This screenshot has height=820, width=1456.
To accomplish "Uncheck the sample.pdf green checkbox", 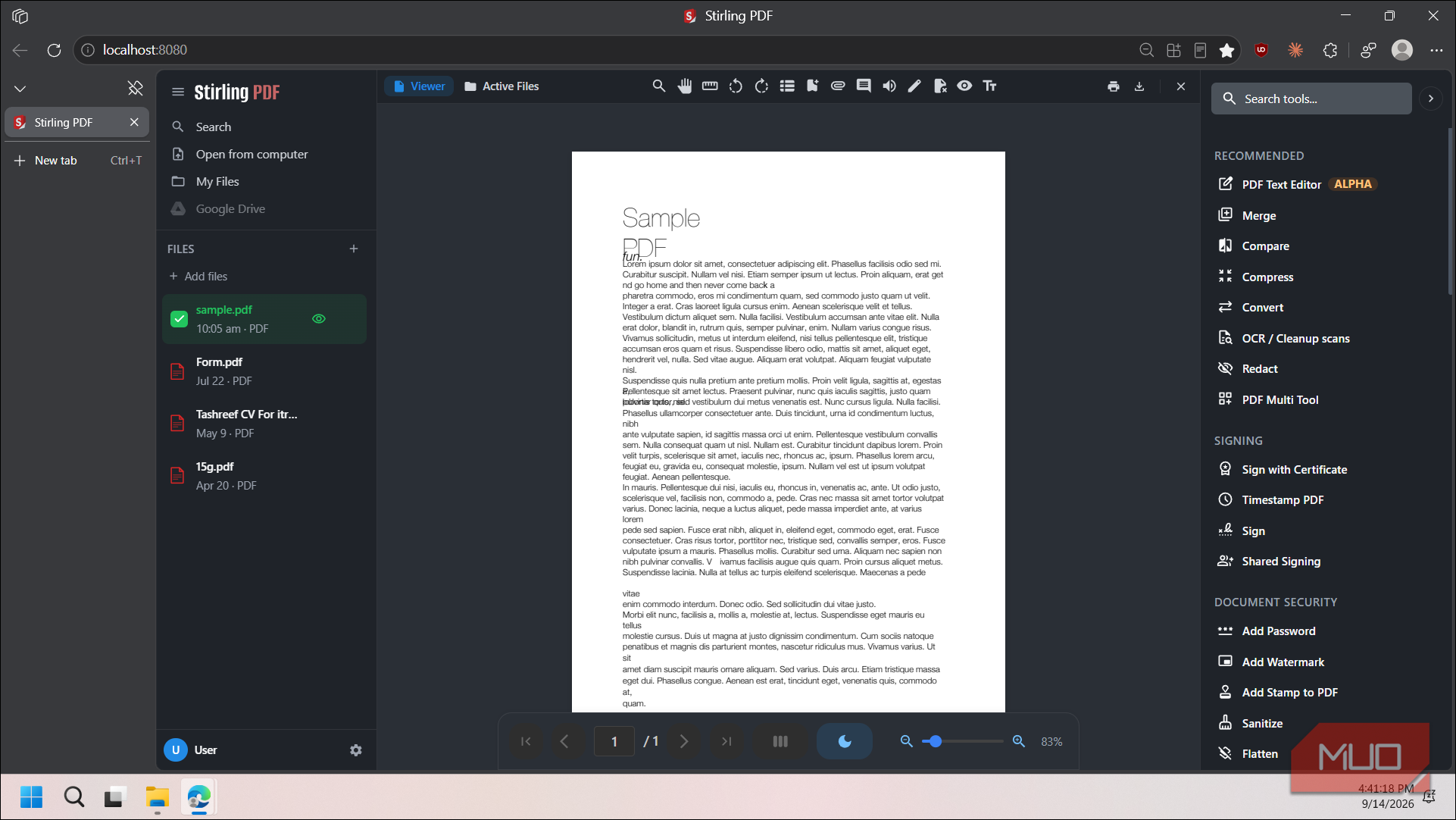I will (179, 319).
